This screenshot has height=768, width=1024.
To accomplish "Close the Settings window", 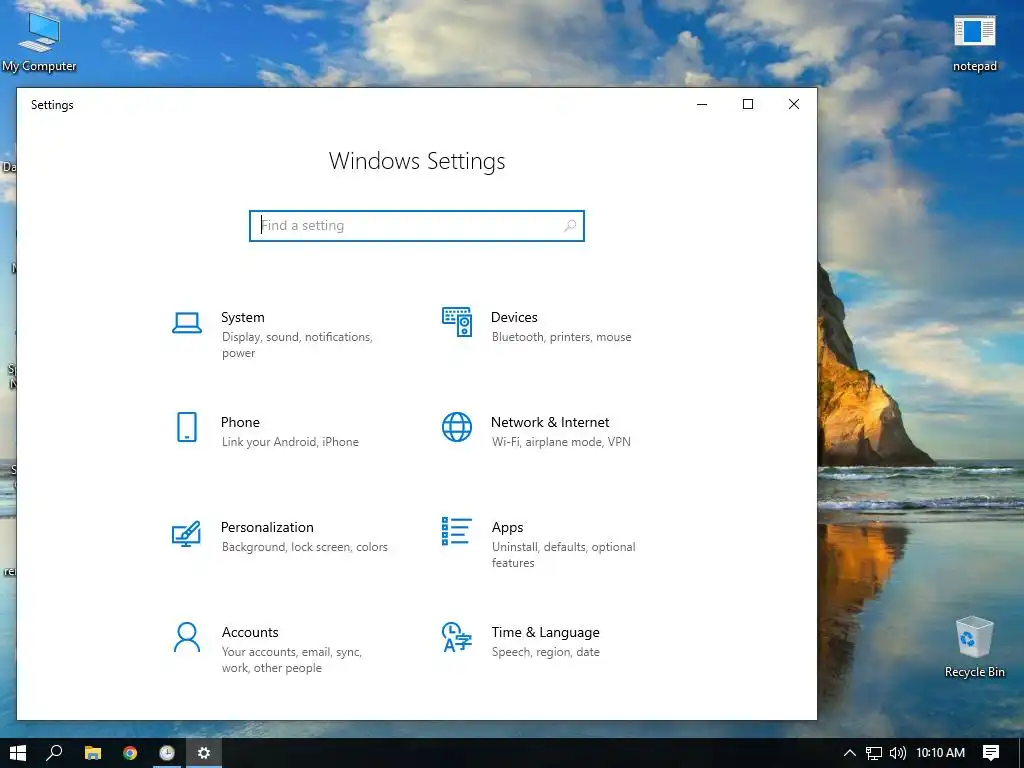I will 793,104.
